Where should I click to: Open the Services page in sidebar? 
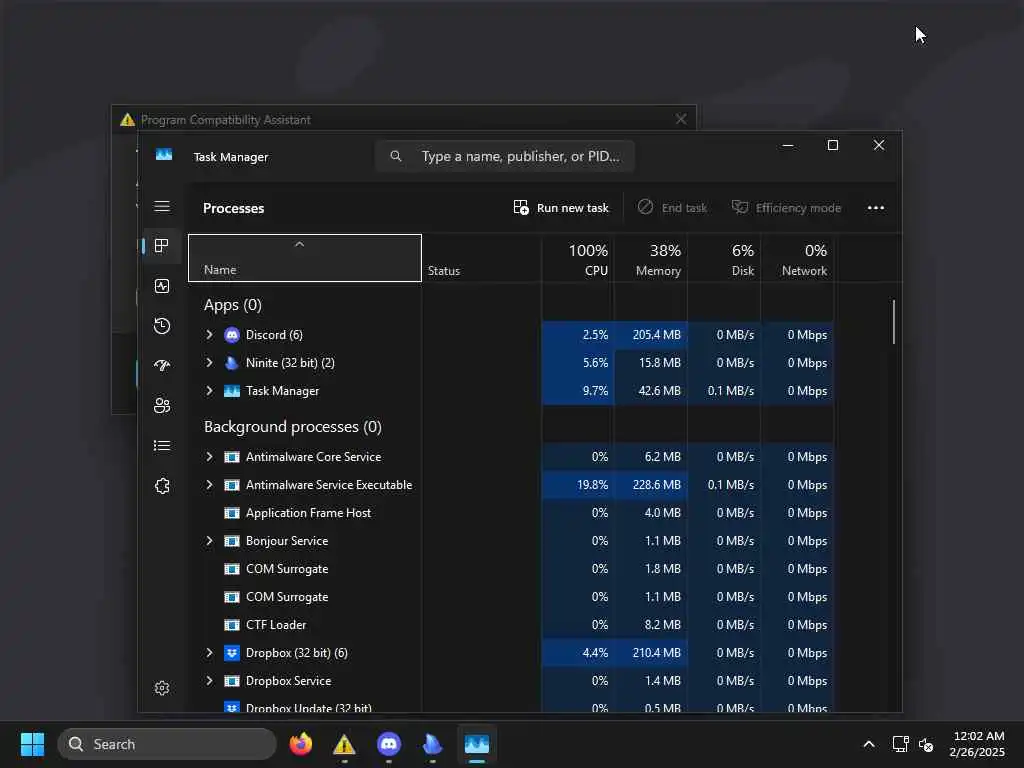coord(162,486)
